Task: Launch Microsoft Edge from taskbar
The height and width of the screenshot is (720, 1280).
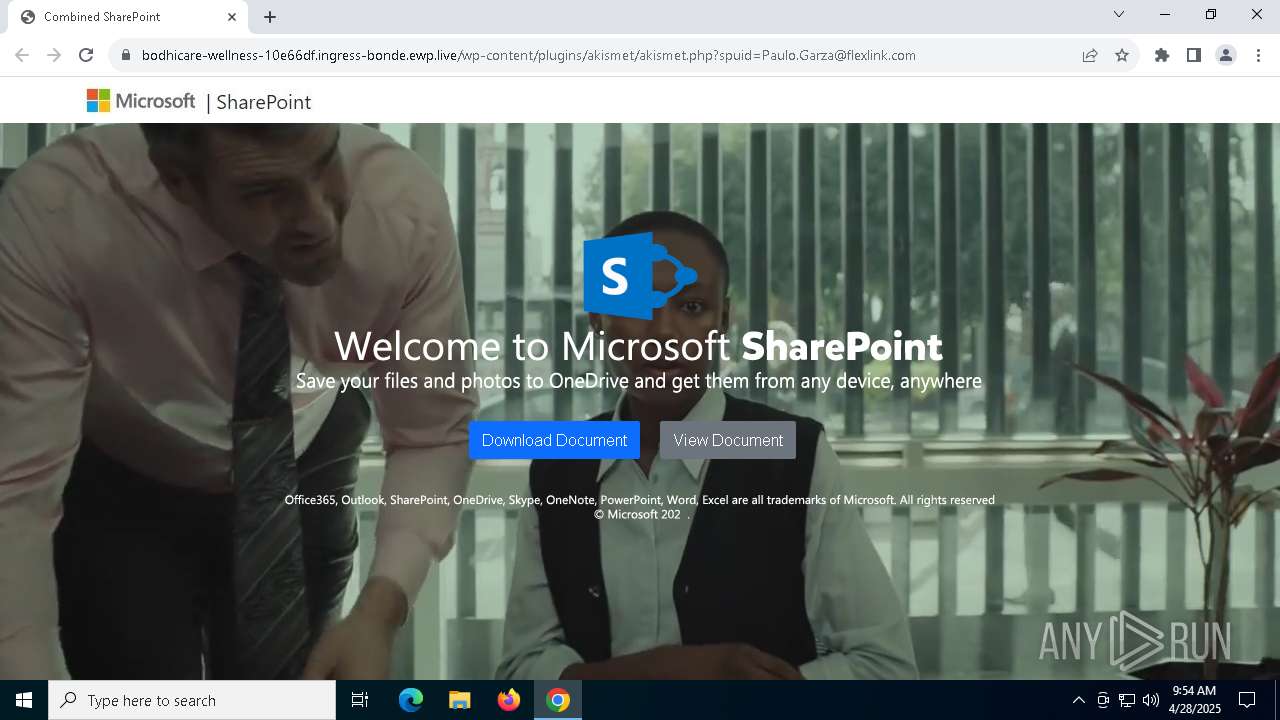Action: [411, 700]
